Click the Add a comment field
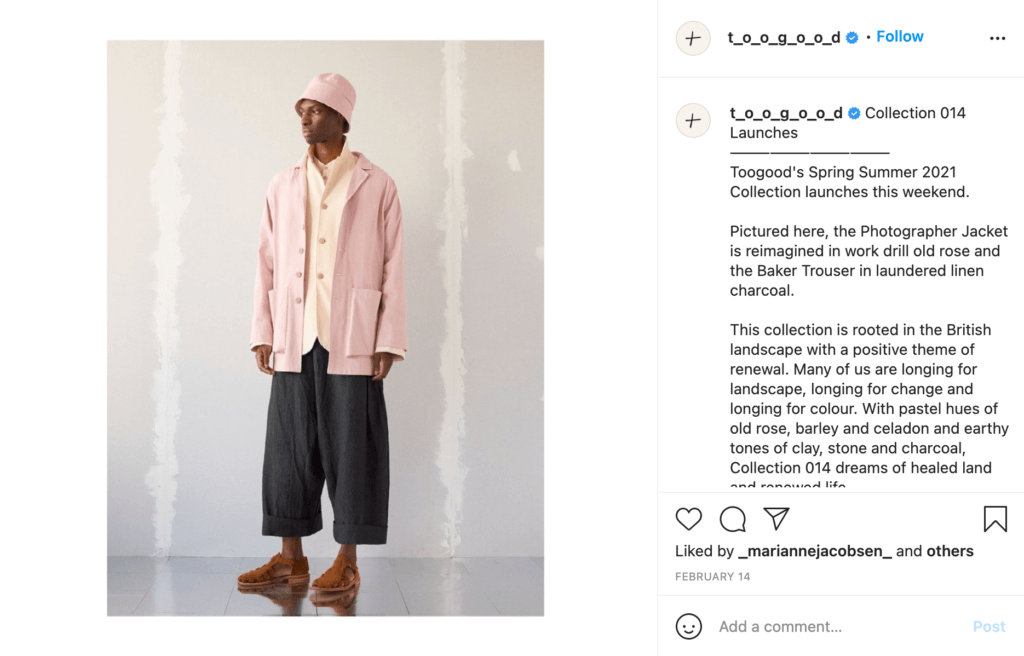Viewport: 1024px width, 656px height. [839, 627]
